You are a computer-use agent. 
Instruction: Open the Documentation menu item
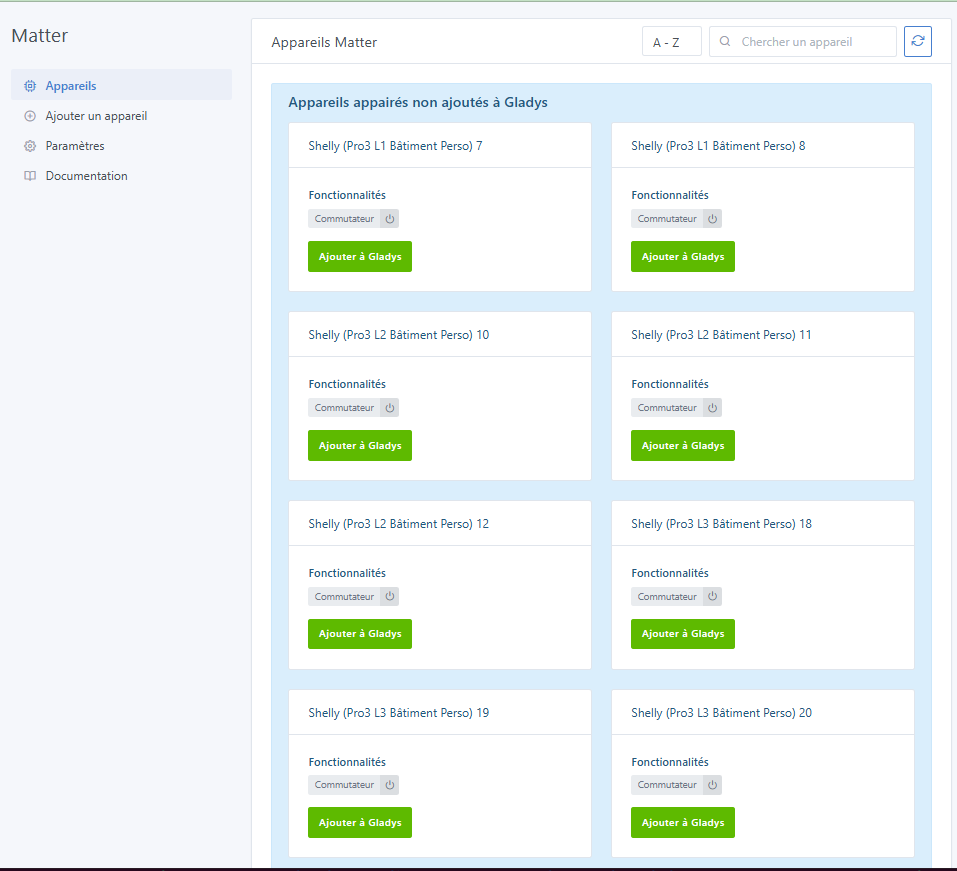[86, 176]
